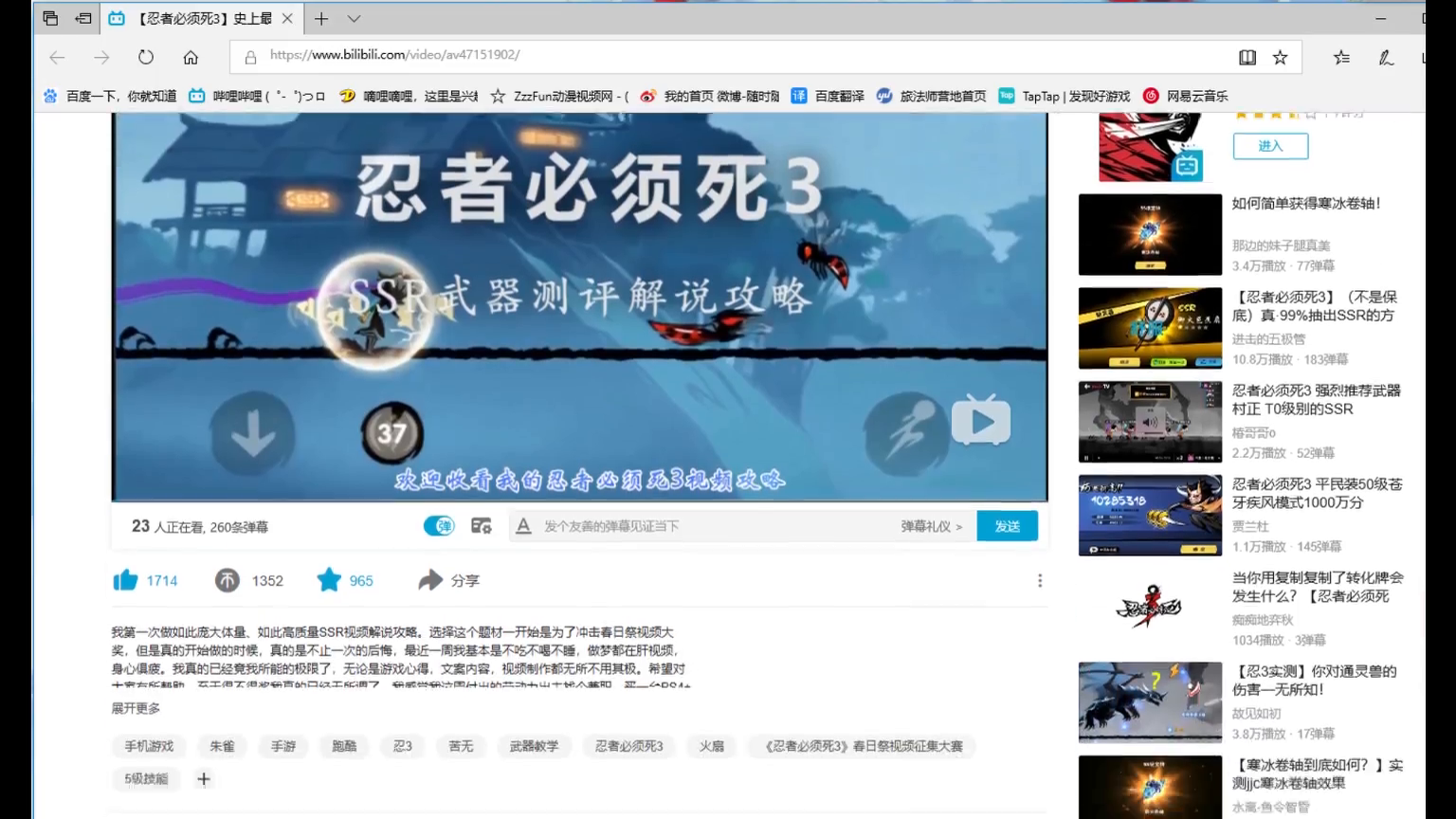
Task: Select the 武器教学 tag
Action: [x=534, y=746]
